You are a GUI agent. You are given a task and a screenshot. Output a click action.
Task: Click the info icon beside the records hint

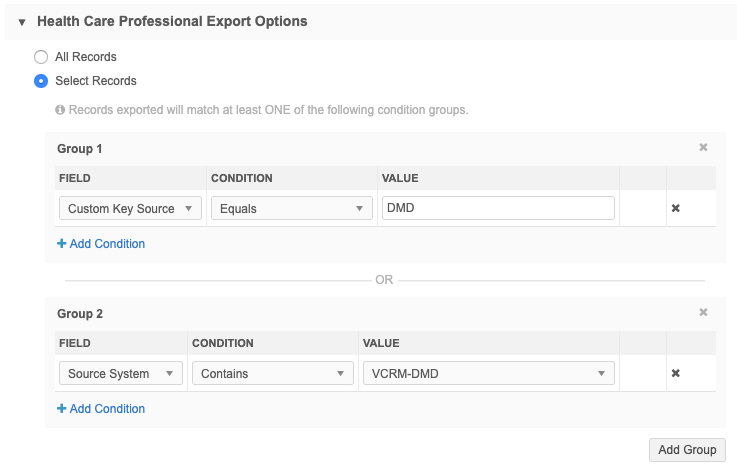[x=60, y=109]
